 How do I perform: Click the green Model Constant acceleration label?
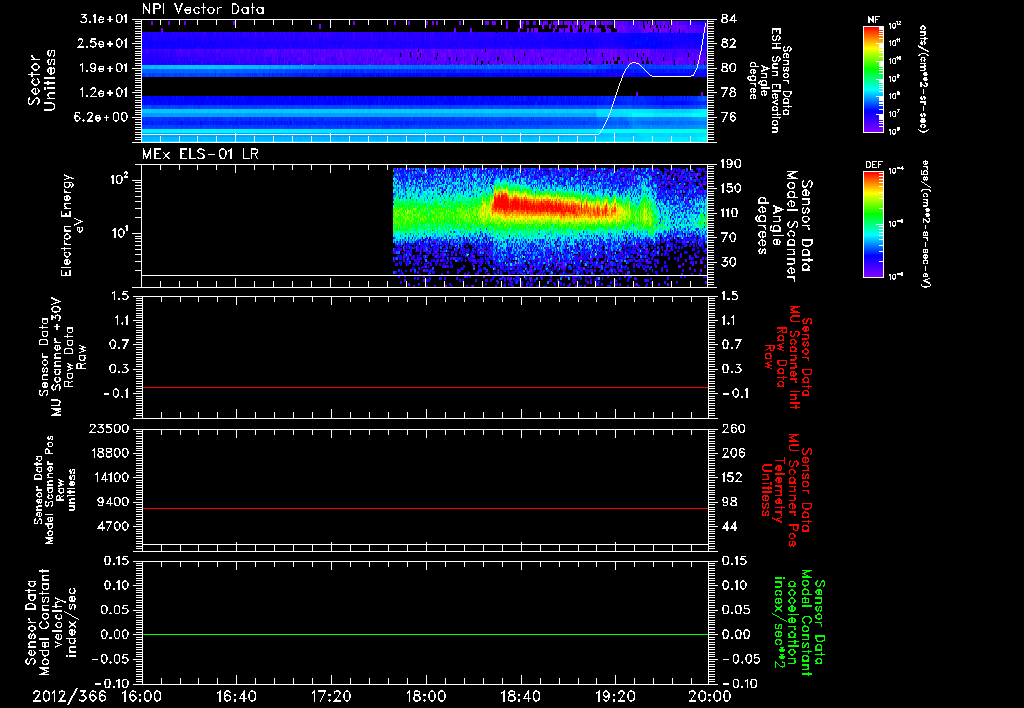click(x=799, y=622)
